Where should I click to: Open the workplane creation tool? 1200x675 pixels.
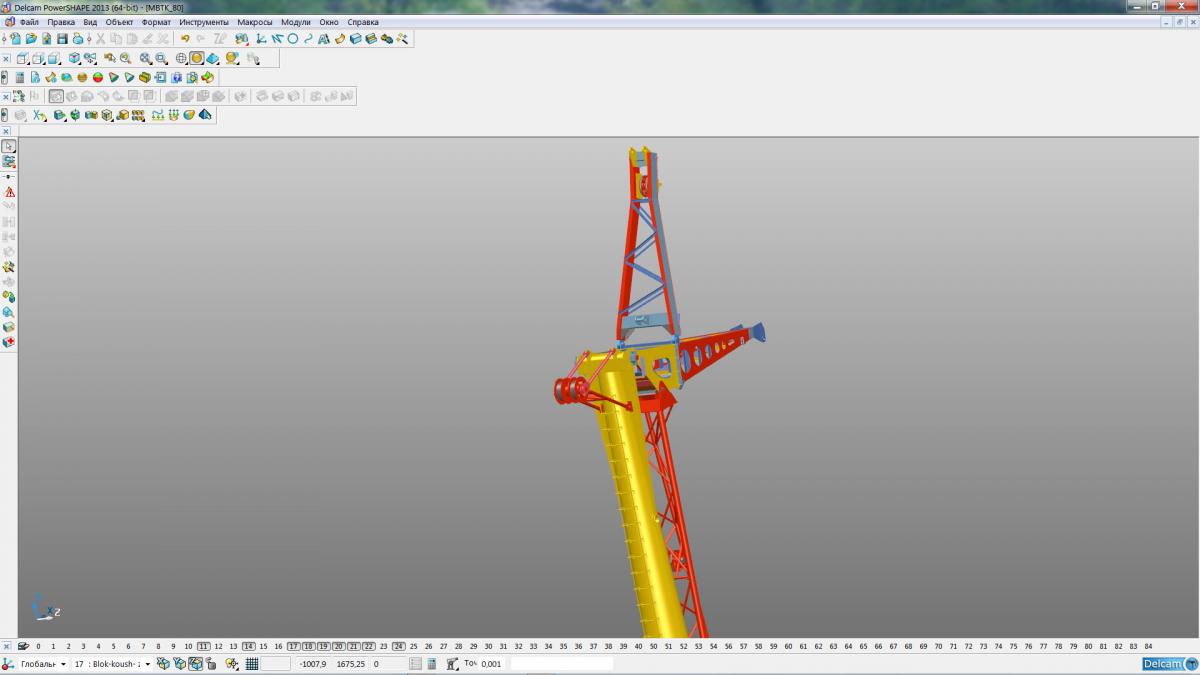click(260, 38)
